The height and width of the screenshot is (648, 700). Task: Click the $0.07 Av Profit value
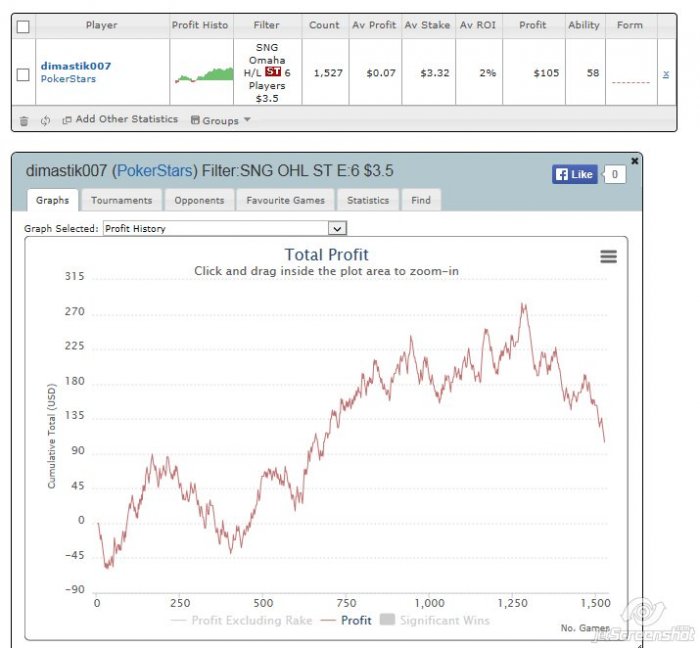pyautogui.click(x=381, y=73)
